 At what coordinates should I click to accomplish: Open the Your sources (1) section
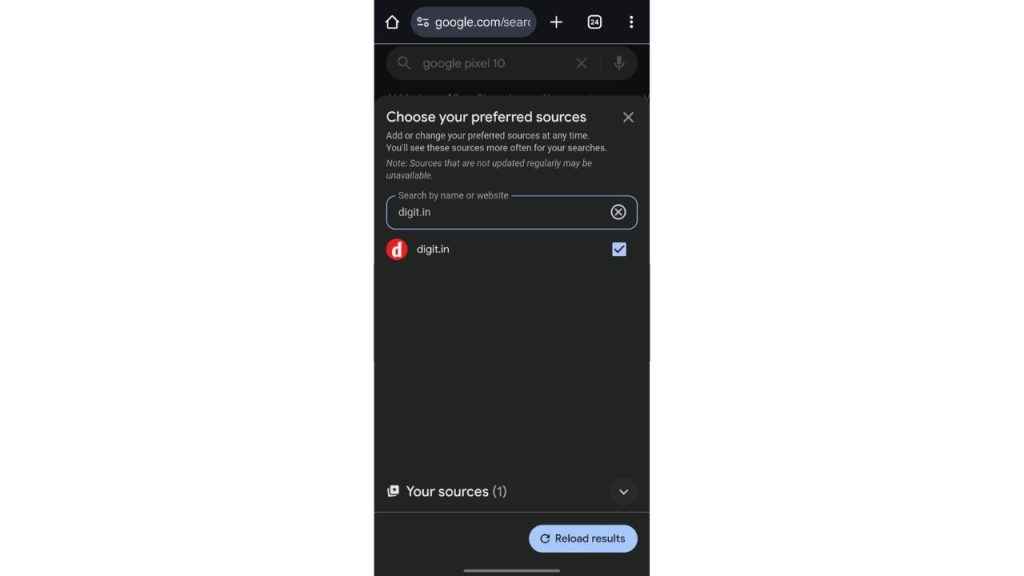[x=456, y=491]
